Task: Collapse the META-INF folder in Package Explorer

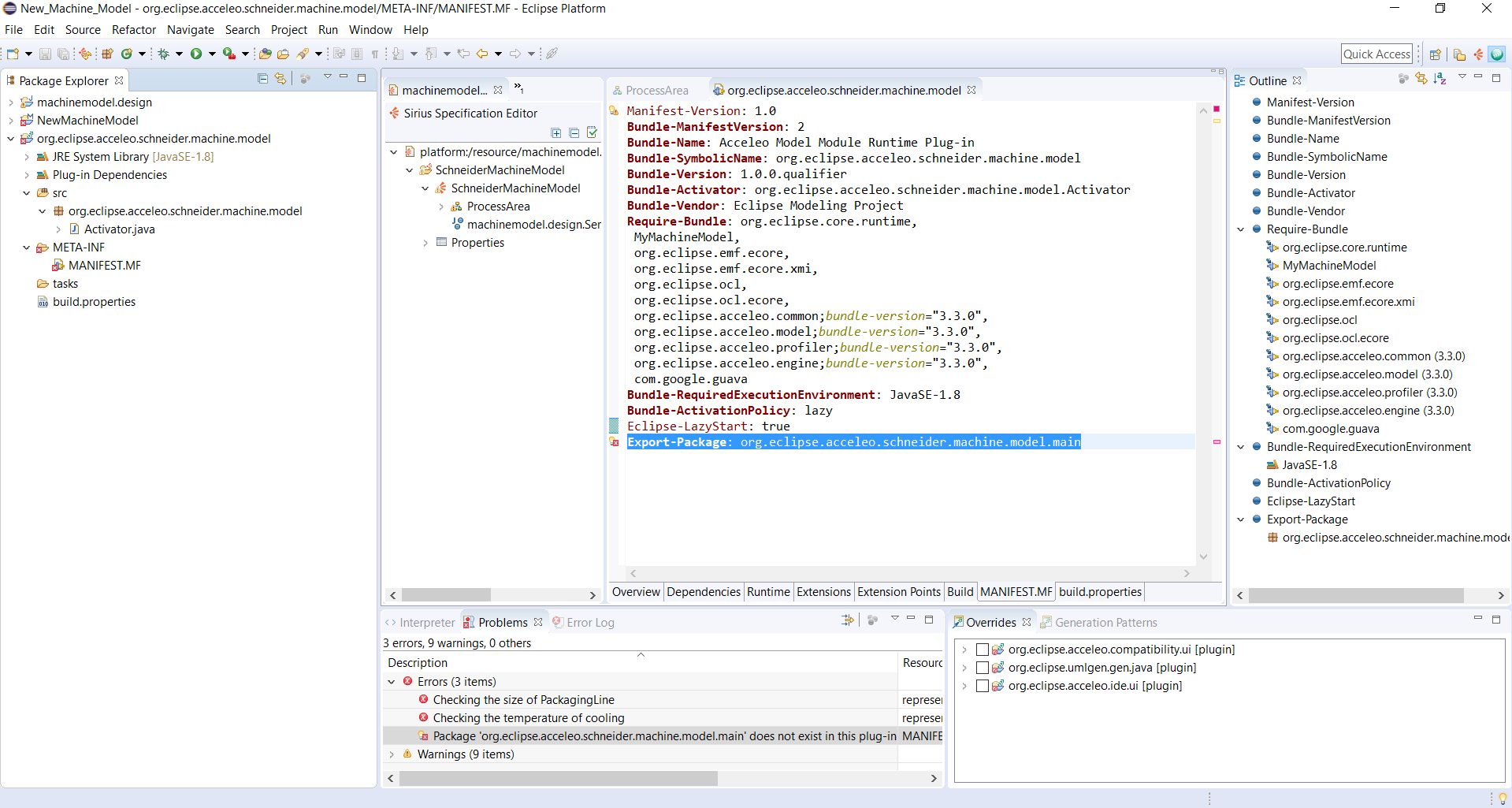Action: coord(27,248)
